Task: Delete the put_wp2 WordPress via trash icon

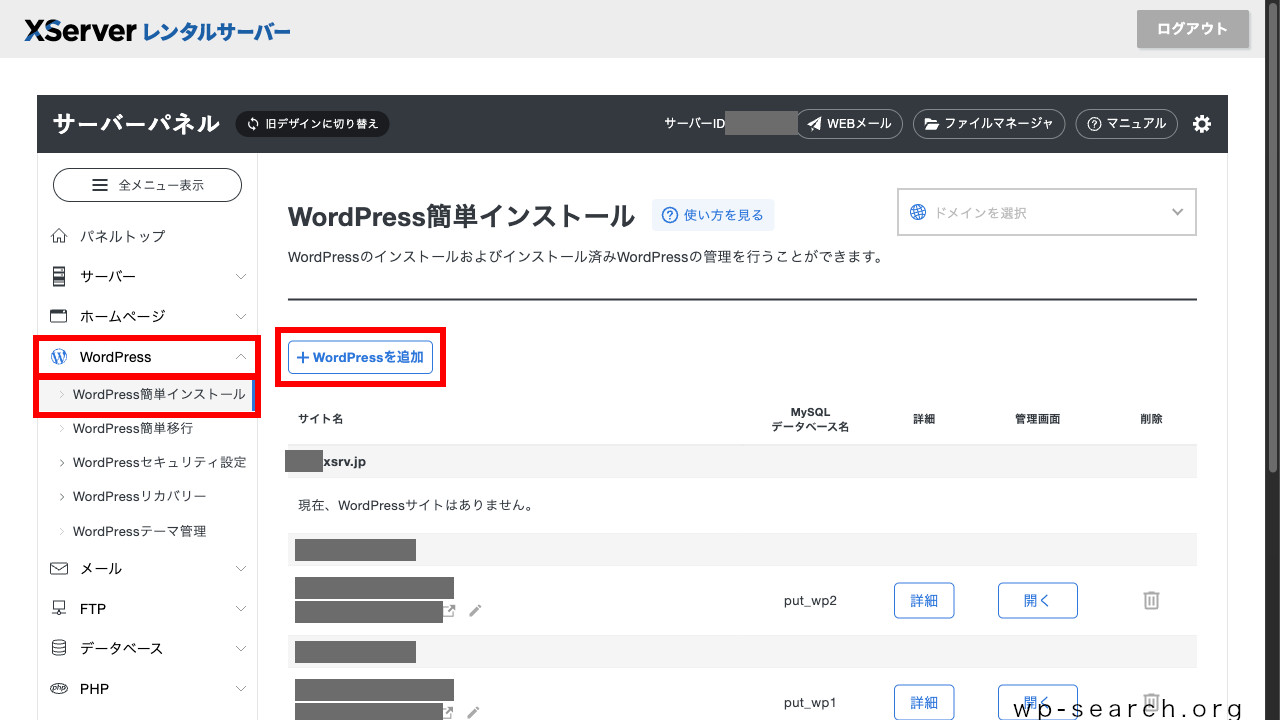Action: (1151, 600)
